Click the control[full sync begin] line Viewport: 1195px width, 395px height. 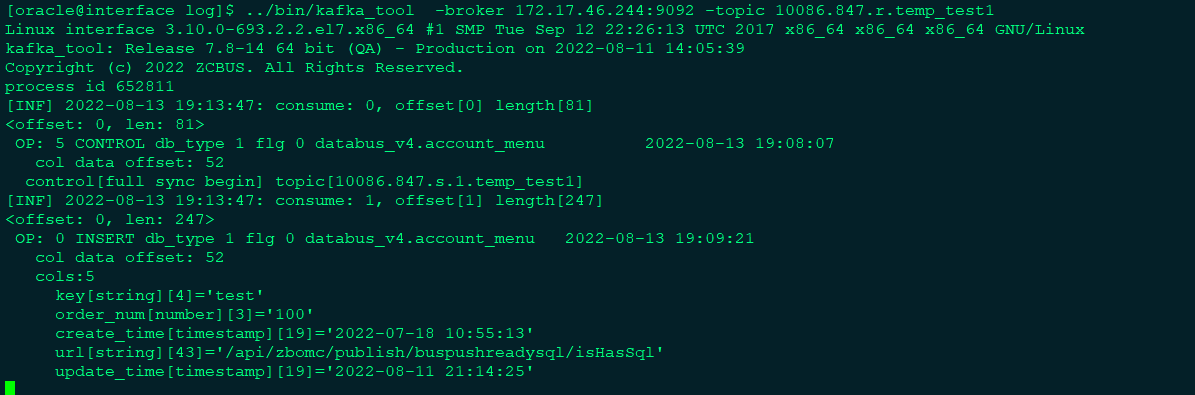[304, 181]
